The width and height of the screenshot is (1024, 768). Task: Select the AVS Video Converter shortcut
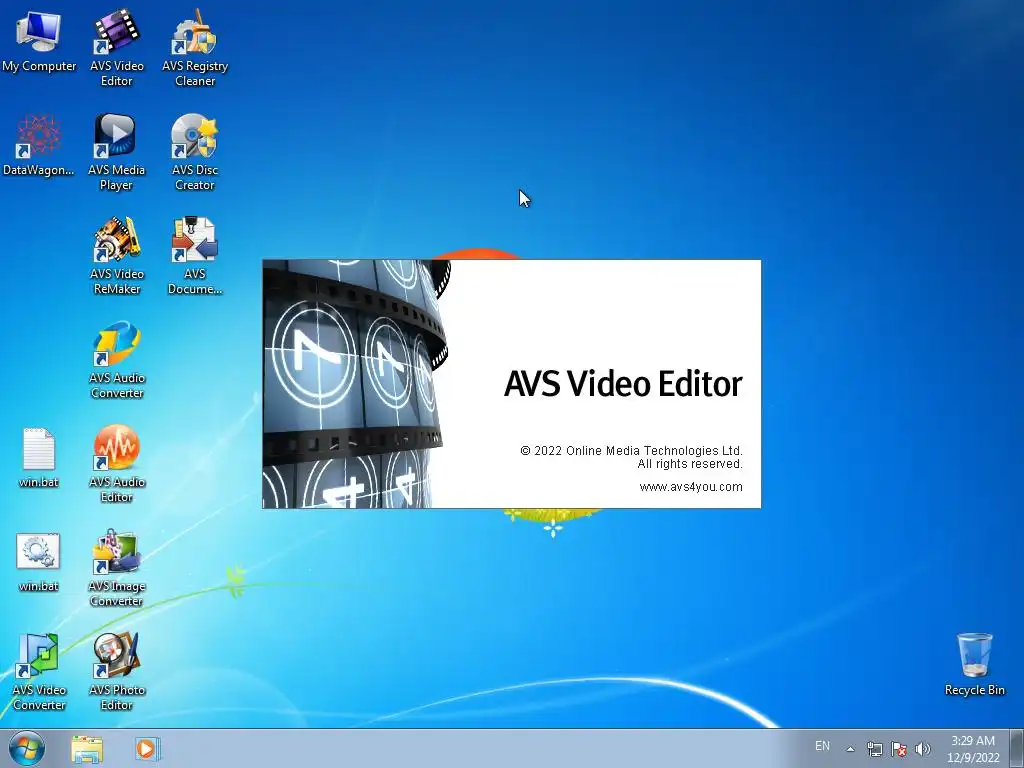click(39, 671)
